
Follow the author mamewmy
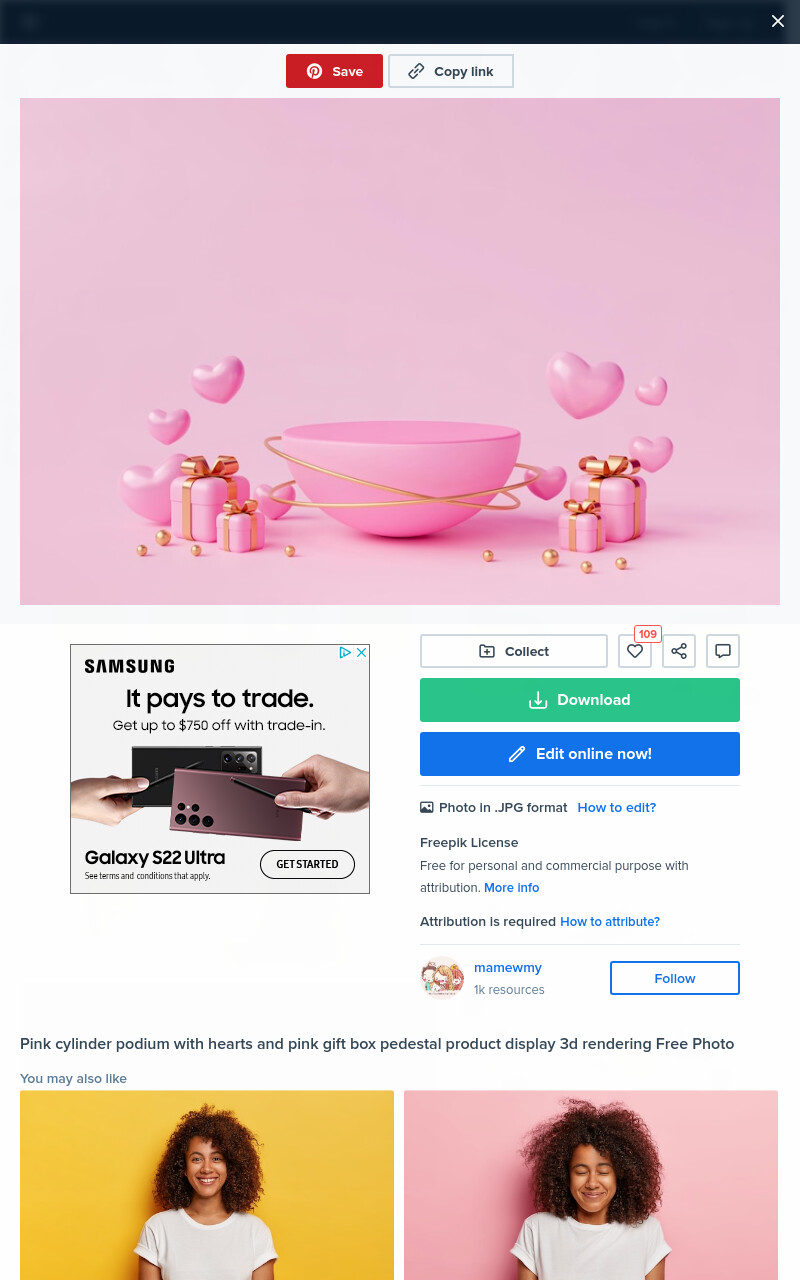[x=675, y=978]
